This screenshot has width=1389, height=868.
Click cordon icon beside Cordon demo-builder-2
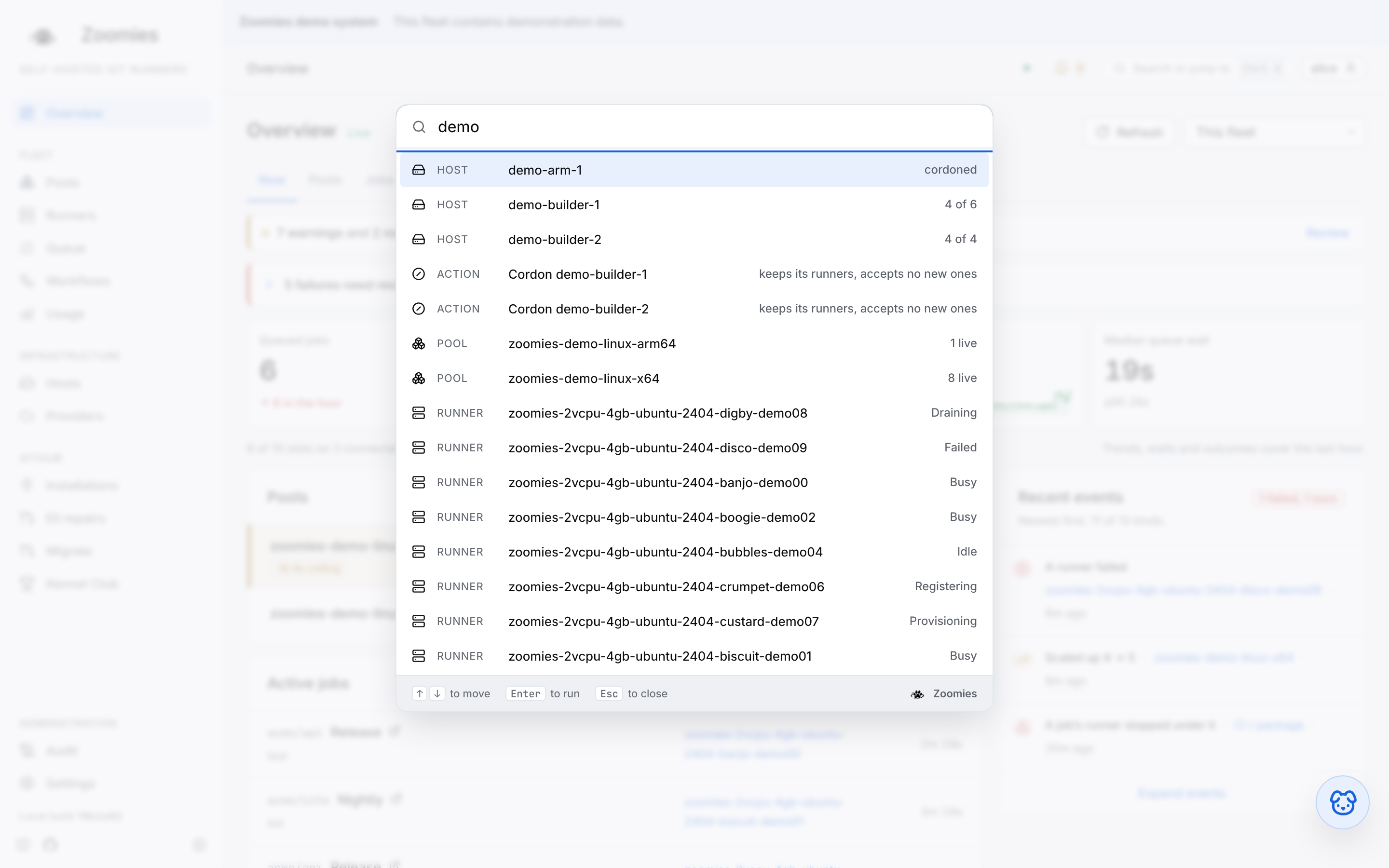click(x=419, y=309)
